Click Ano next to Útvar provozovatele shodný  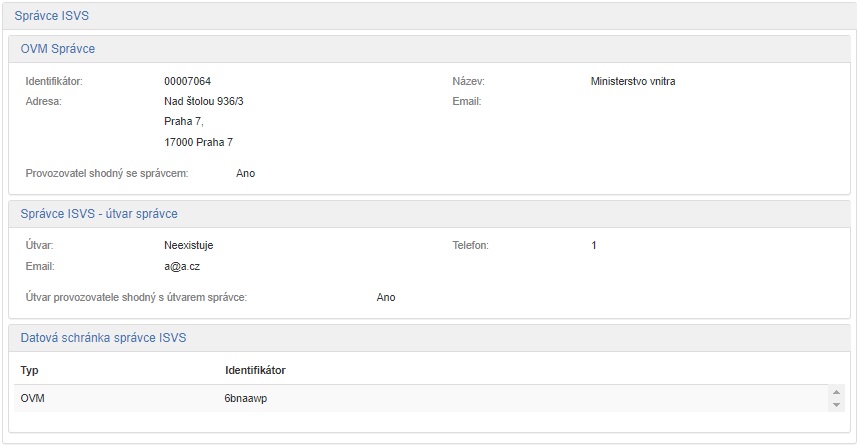[x=386, y=297]
